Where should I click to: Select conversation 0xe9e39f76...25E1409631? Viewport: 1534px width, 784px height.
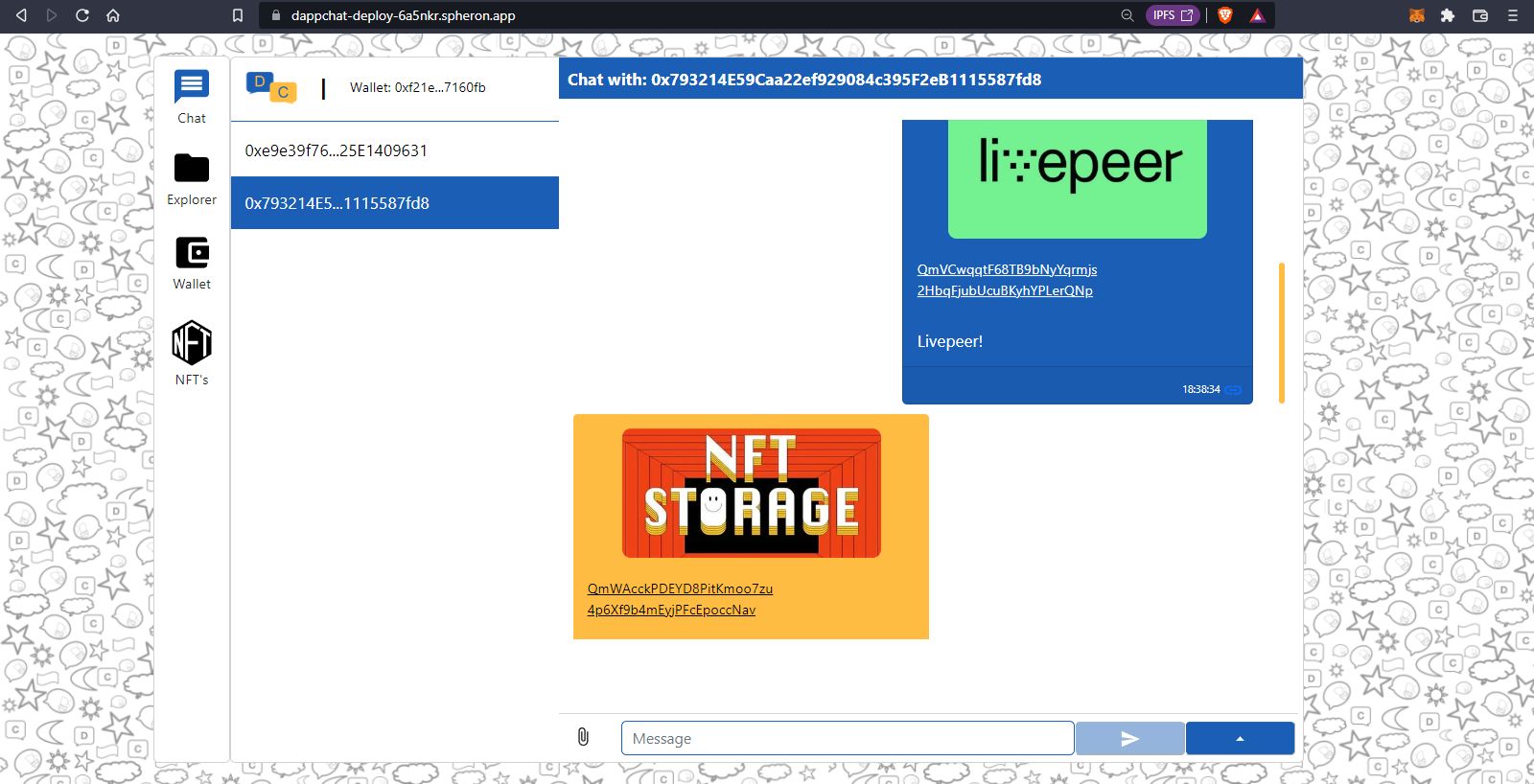(395, 150)
